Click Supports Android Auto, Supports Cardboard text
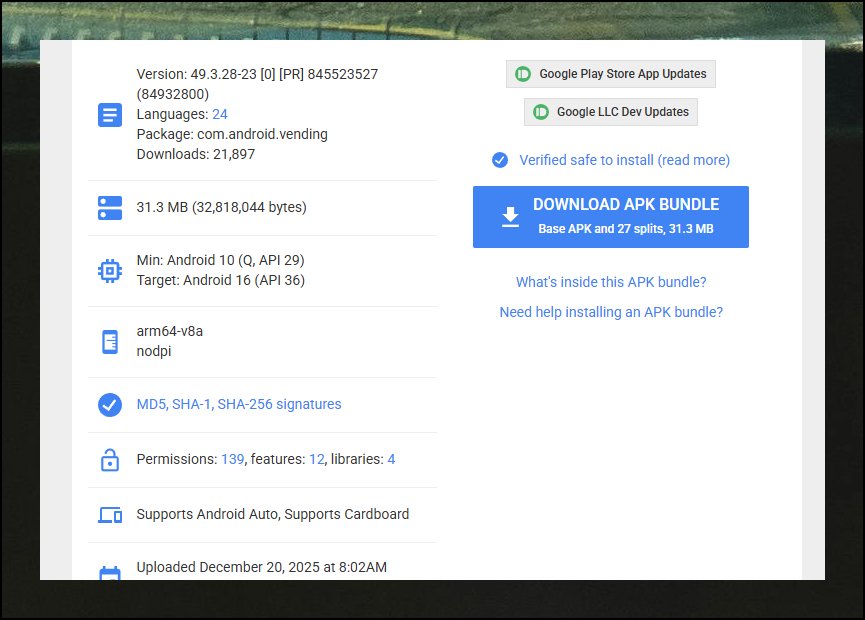 click(x=273, y=514)
